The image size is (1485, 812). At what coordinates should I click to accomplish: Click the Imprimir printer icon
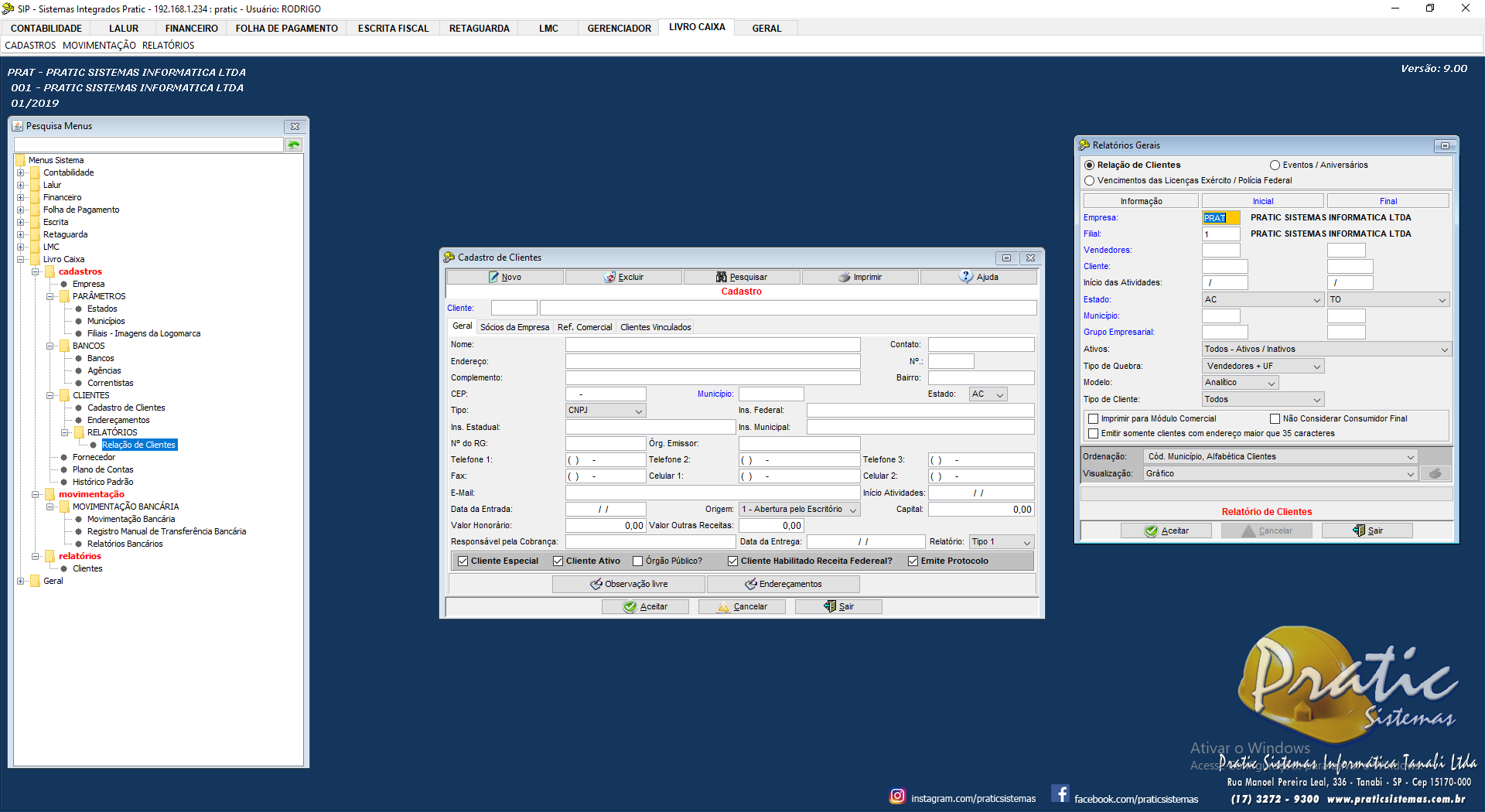845,277
